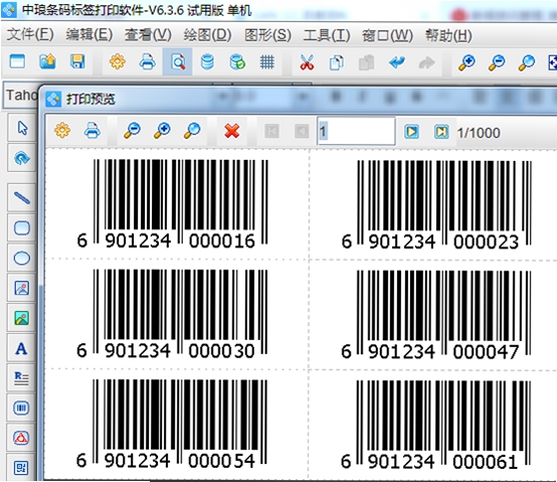Toggle the grid display icon
Viewport: 557px width, 482px height.
(x=267, y=63)
